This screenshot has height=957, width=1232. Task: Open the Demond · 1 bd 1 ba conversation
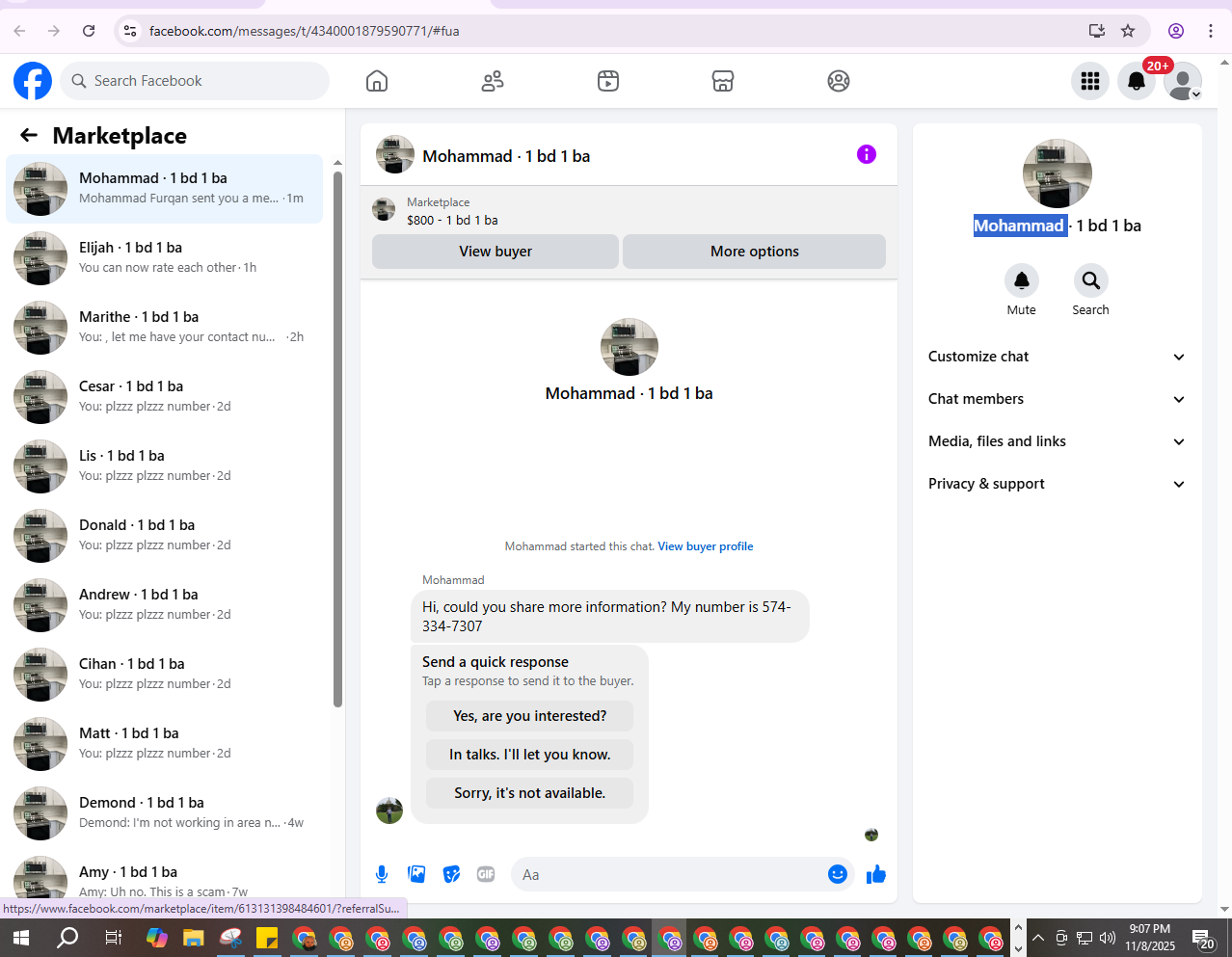165,813
